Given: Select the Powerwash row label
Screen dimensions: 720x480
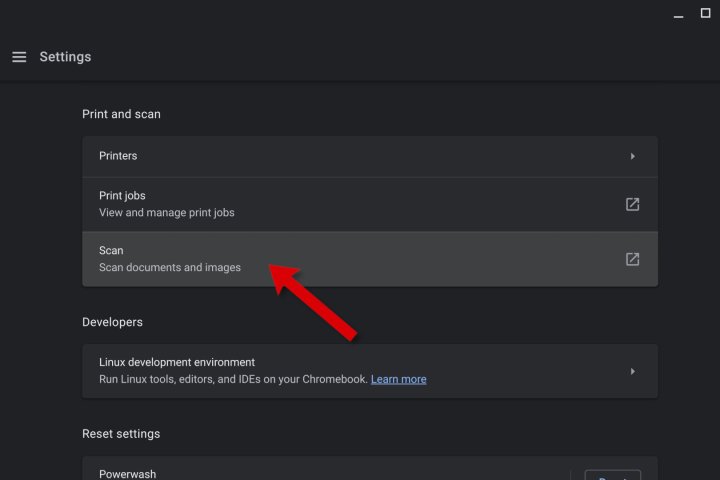Looking at the screenshot, I should pos(128,474).
